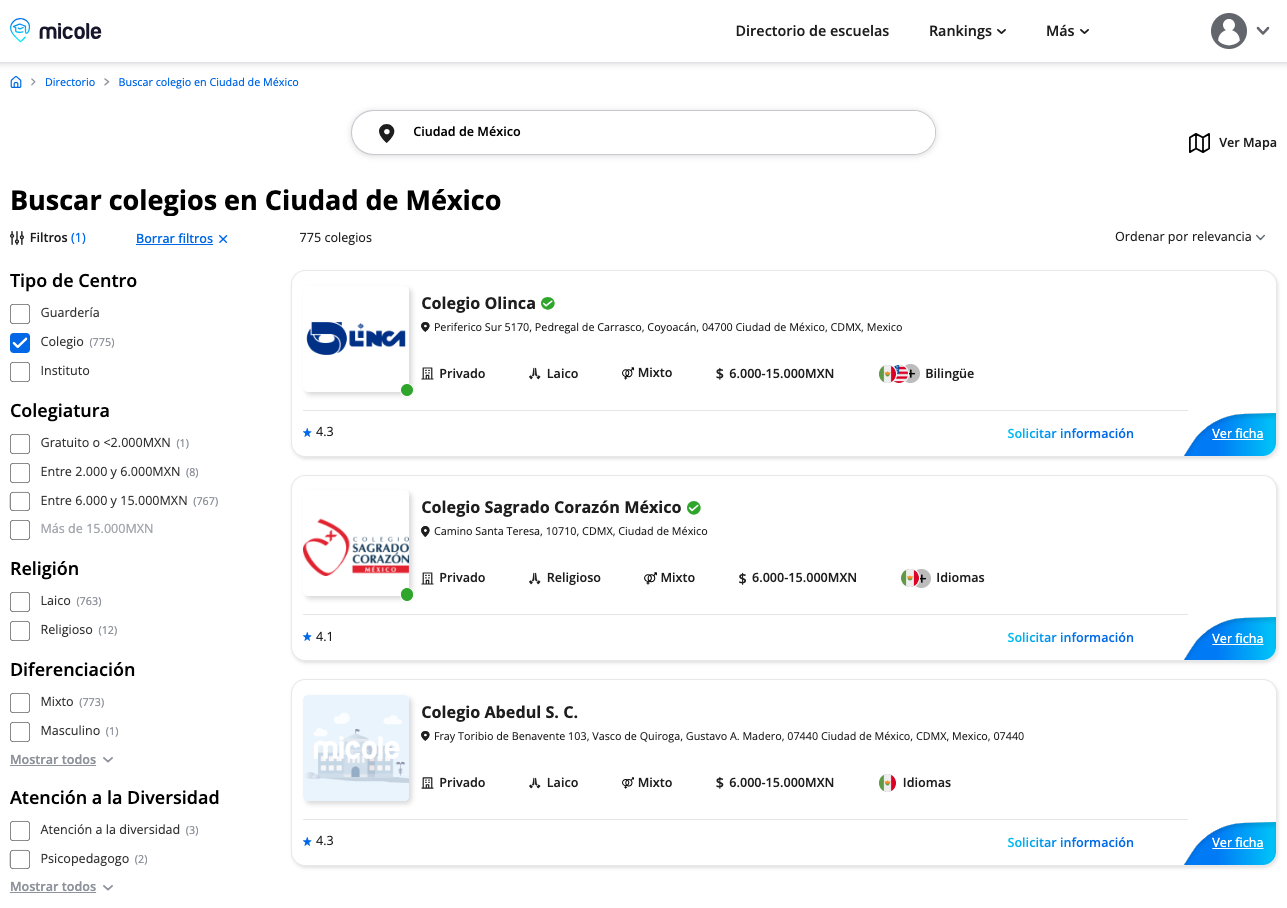Screen dimensions: 1287x908
Task: Go to Directorio breadcrumb
Action: pos(70,82)
